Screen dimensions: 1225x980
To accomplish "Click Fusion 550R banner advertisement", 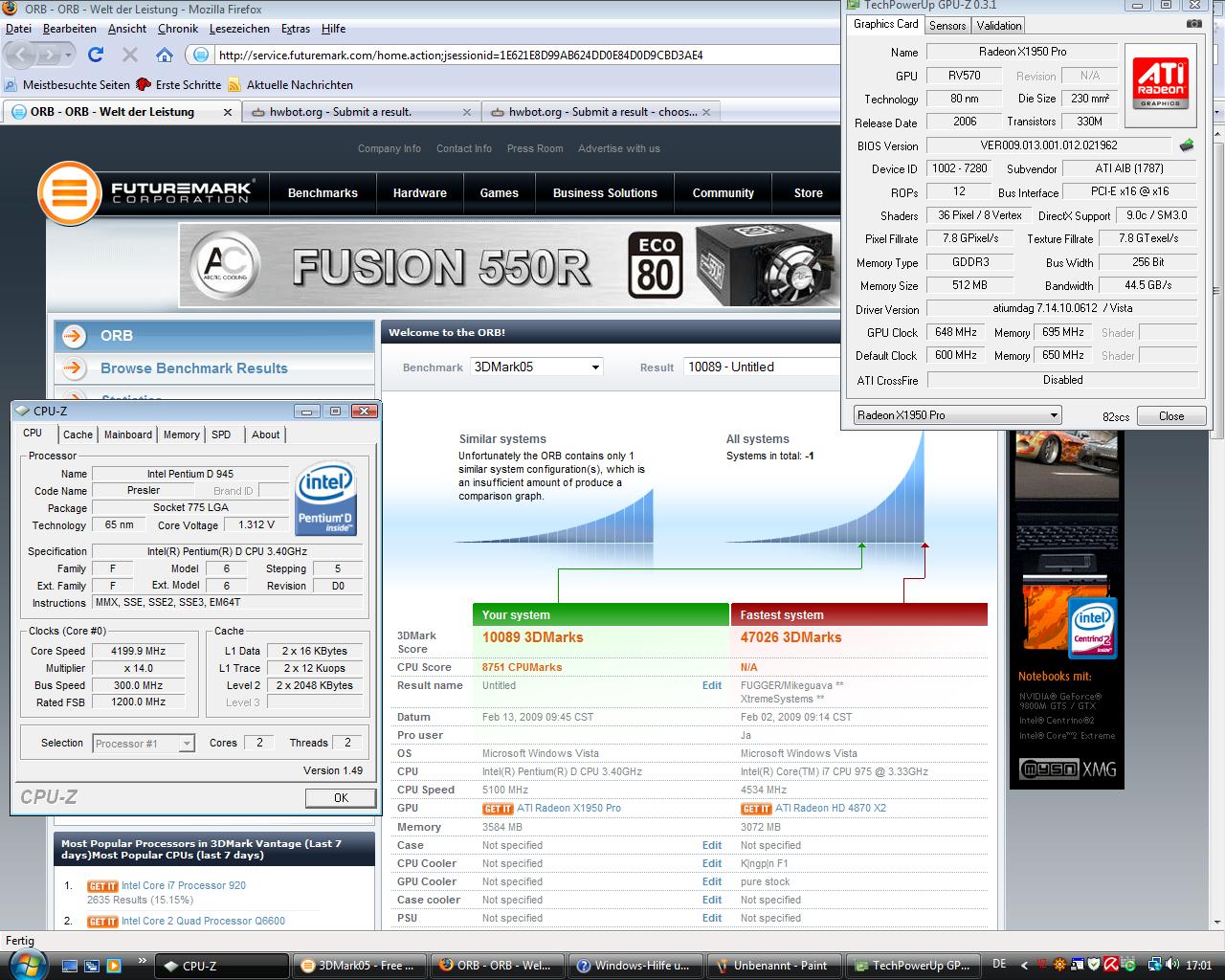I will pyautogui.click(x=508, y=266).
